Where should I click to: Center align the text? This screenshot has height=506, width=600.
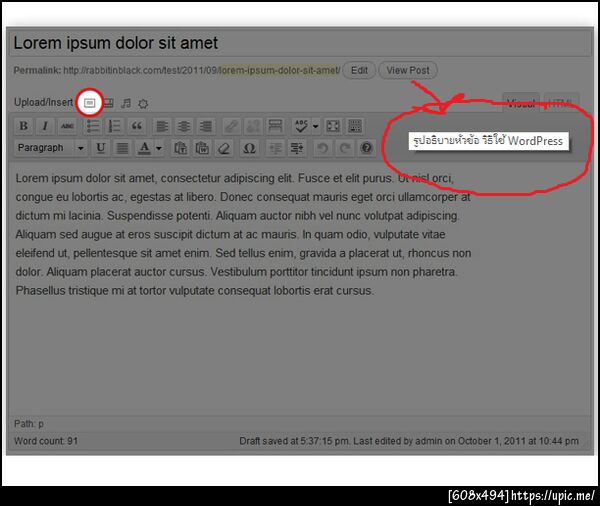(184, 126)
